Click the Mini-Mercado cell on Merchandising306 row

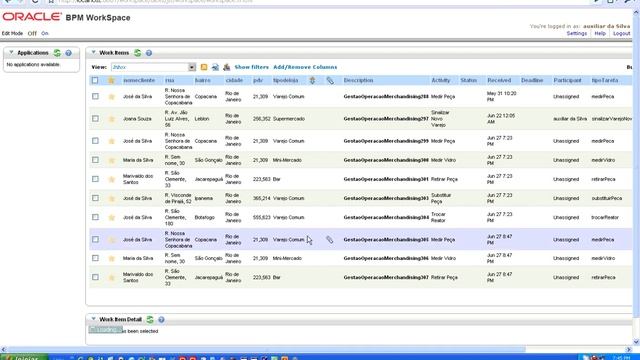pos(287,258)
